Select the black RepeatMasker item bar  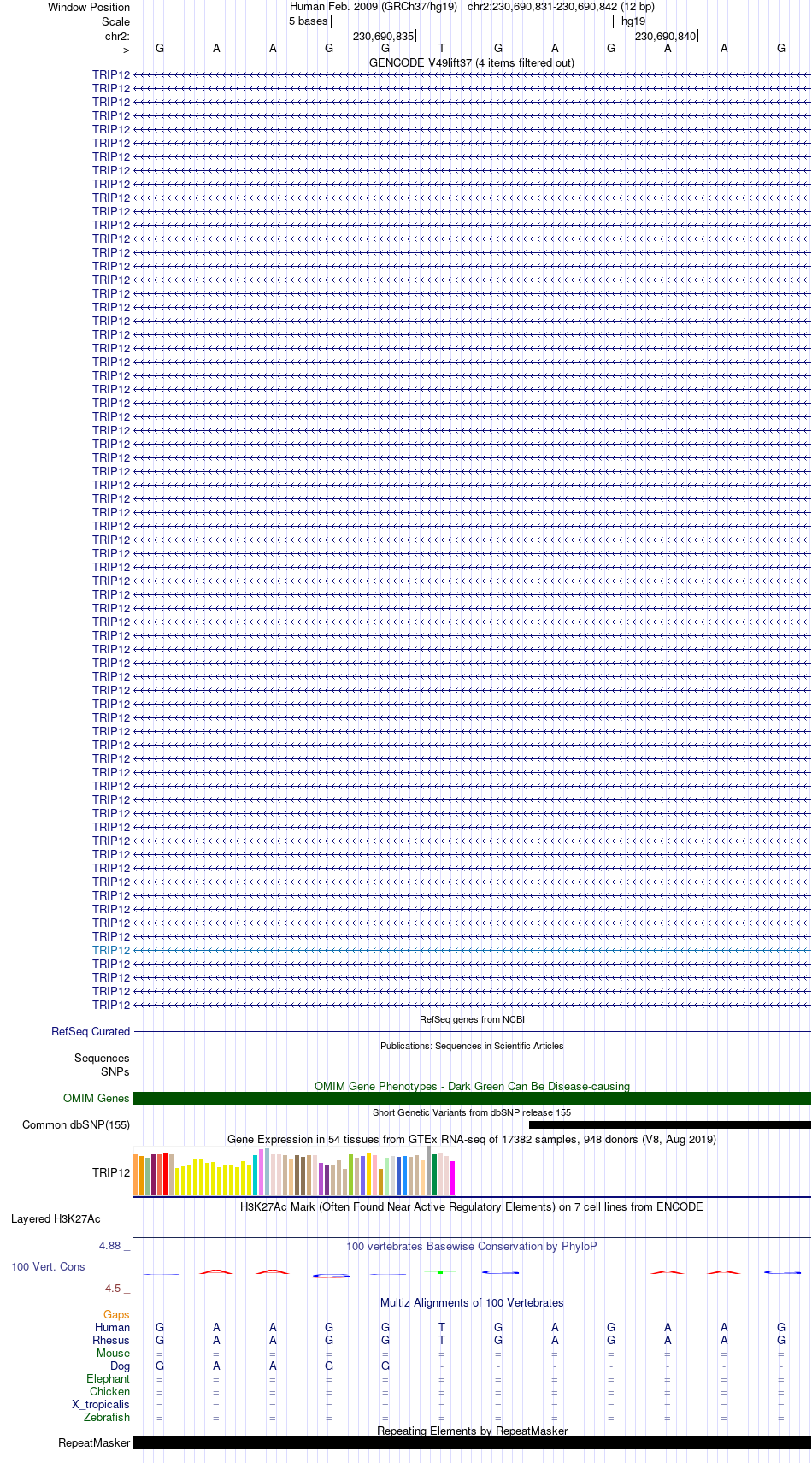pyautogui.click(x=472, y=1442)
